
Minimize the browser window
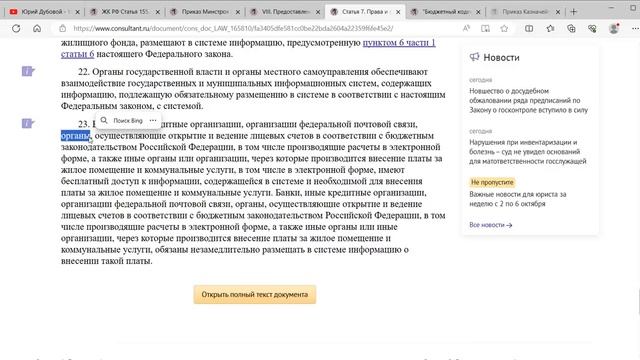point(611,8)
